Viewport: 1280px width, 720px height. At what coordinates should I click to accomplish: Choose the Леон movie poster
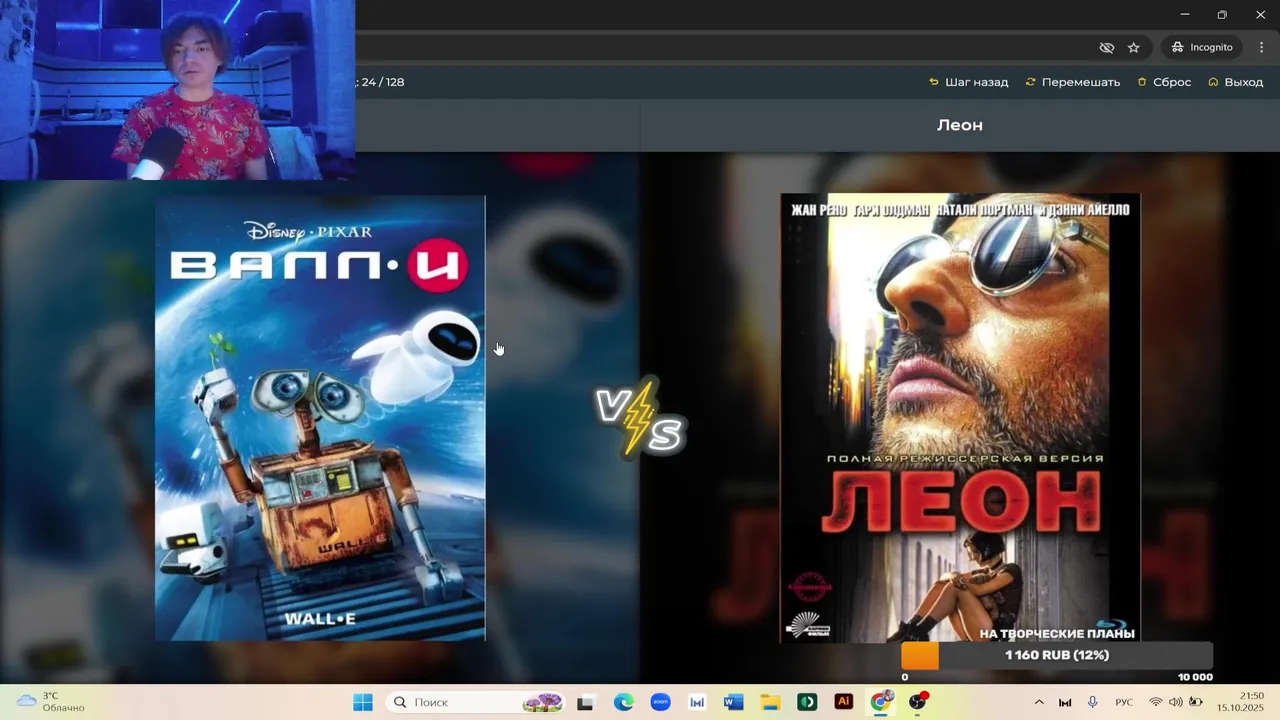click(960, 417)
